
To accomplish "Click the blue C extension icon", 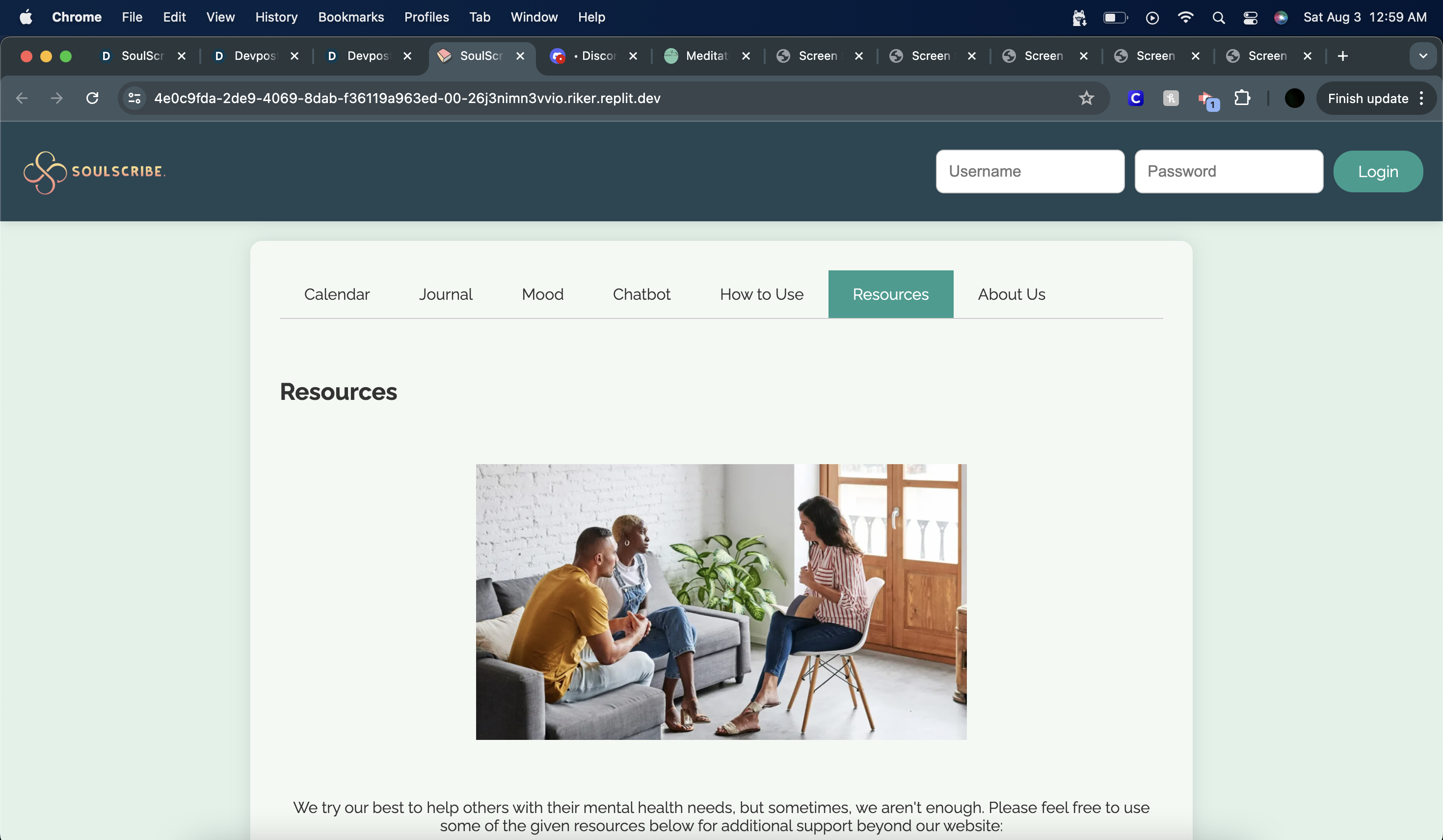I will point(1135,99).
